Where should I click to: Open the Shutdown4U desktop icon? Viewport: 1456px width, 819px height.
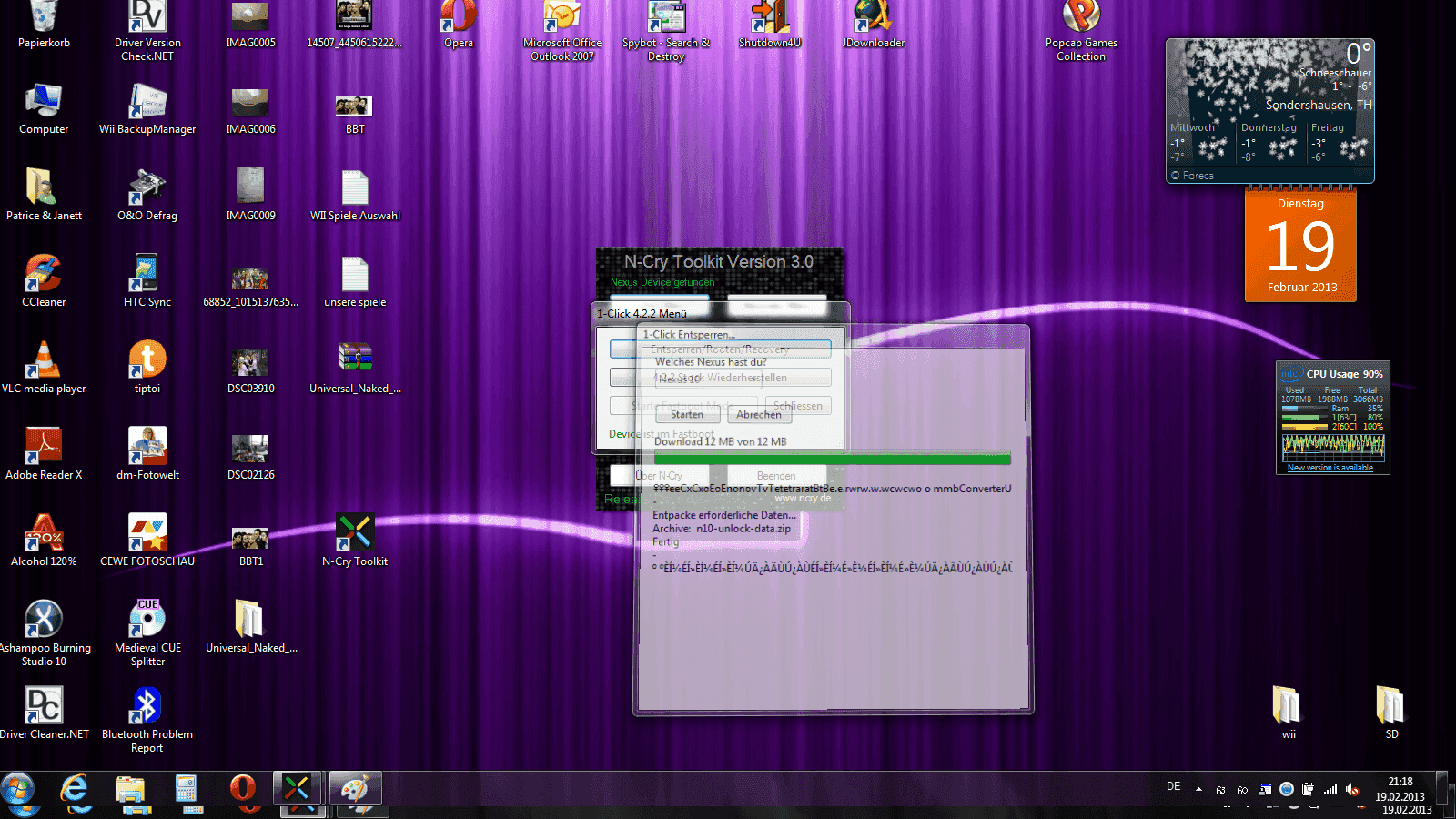pyautogui.click(x=770, y=16)
